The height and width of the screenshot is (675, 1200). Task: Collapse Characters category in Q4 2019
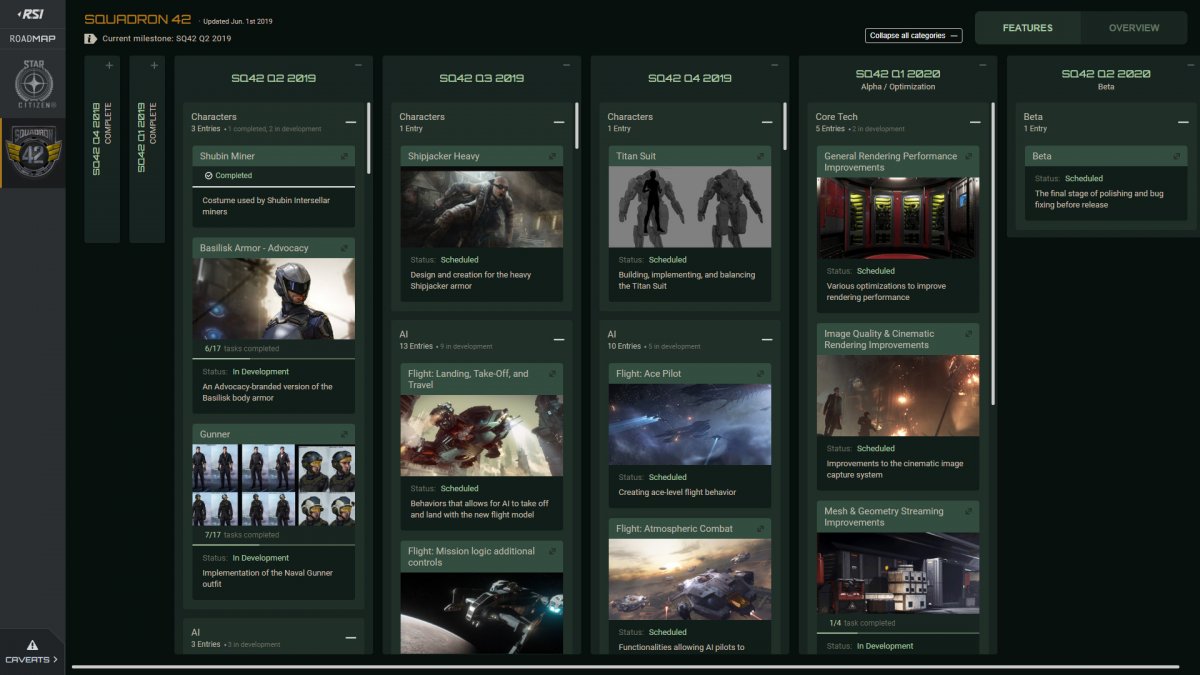tap(766, 122)
